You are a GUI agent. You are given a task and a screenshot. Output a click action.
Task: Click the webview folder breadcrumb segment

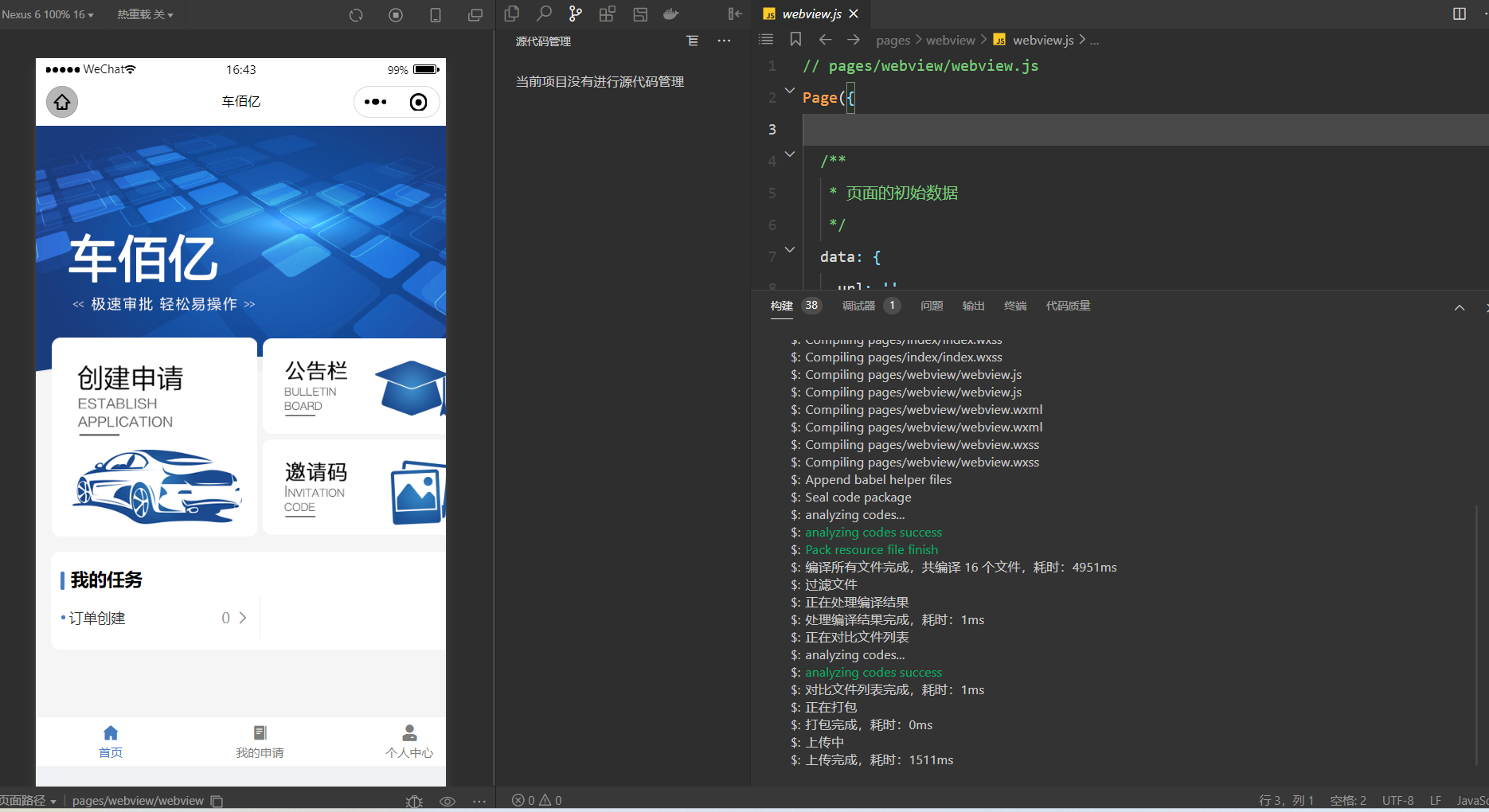(950, 41)
